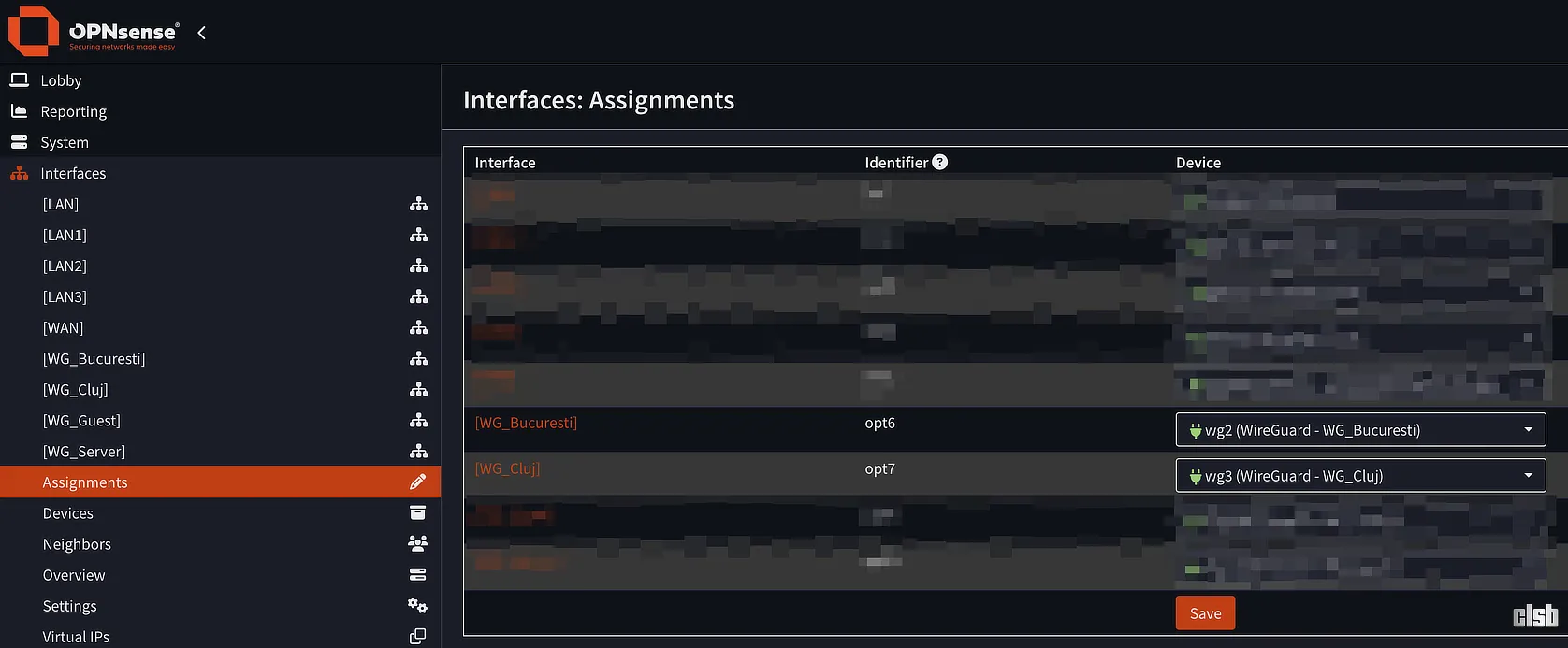Click the Neighbors people icon
This screenshot has height=648, width=1568.
pyautogui.click(x=417, y=543)
